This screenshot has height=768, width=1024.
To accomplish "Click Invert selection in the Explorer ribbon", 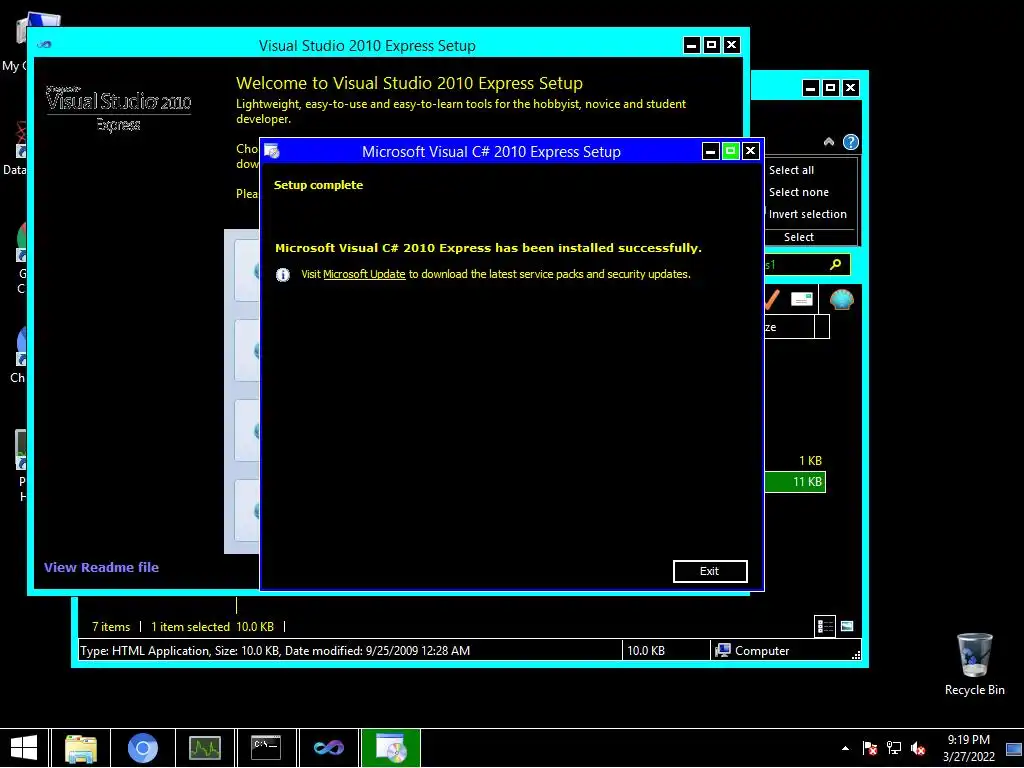I will (807, 214).
